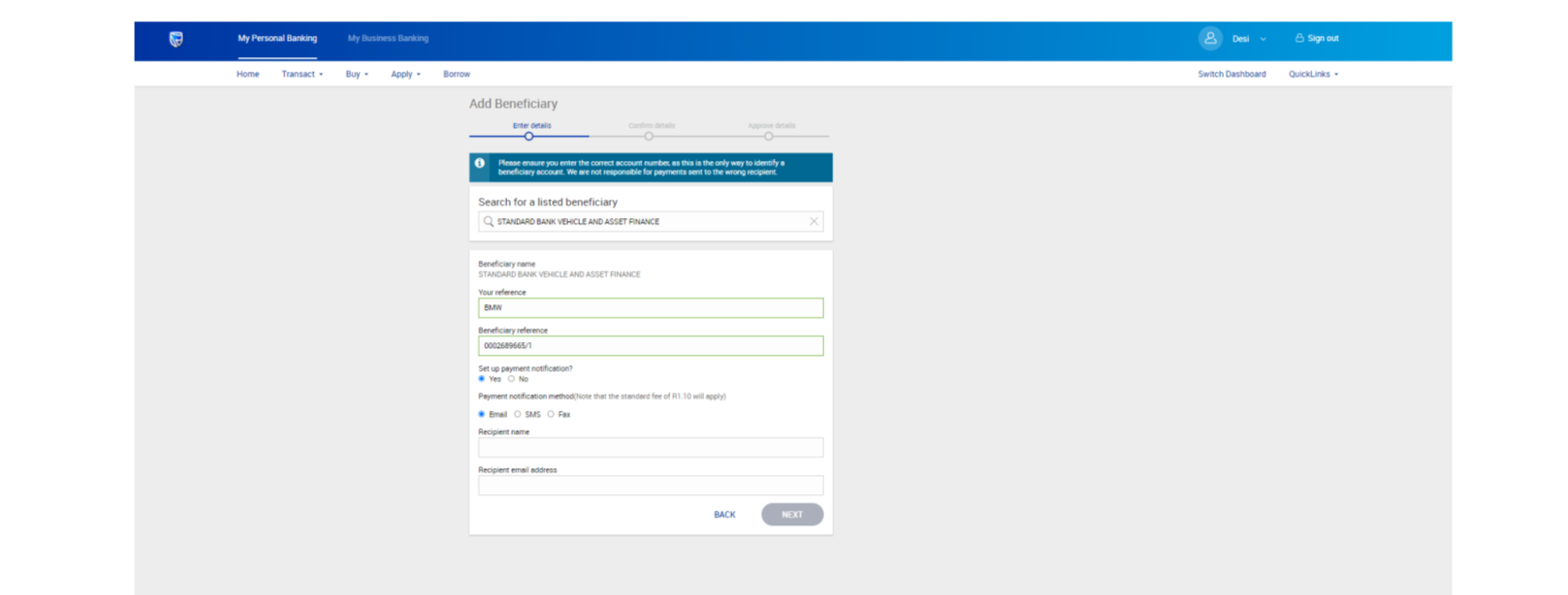Click the Confirm details step marker
Viewport: 1568px width, 595px height.
[x=649, y=137]
